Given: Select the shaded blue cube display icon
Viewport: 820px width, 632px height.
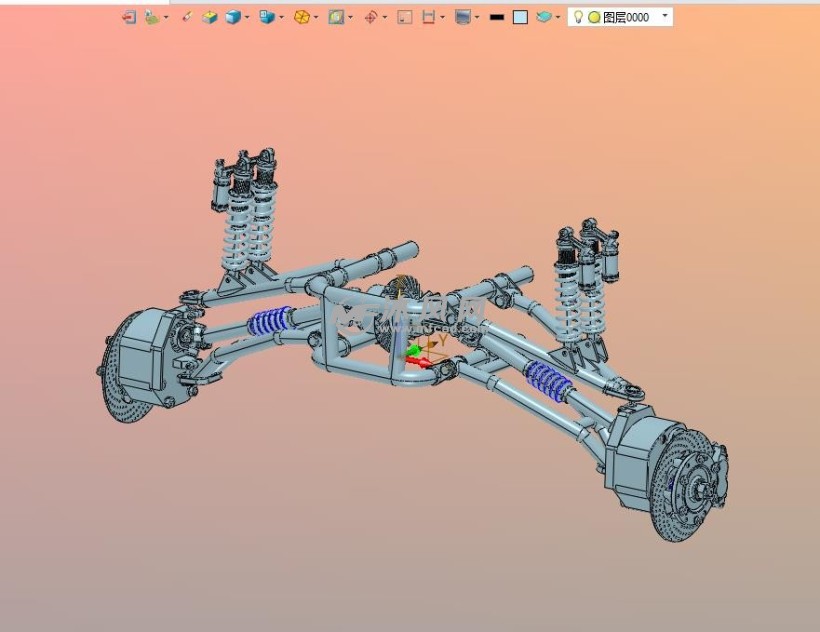Looking at the screenshot, I should (x=232, y=17).
